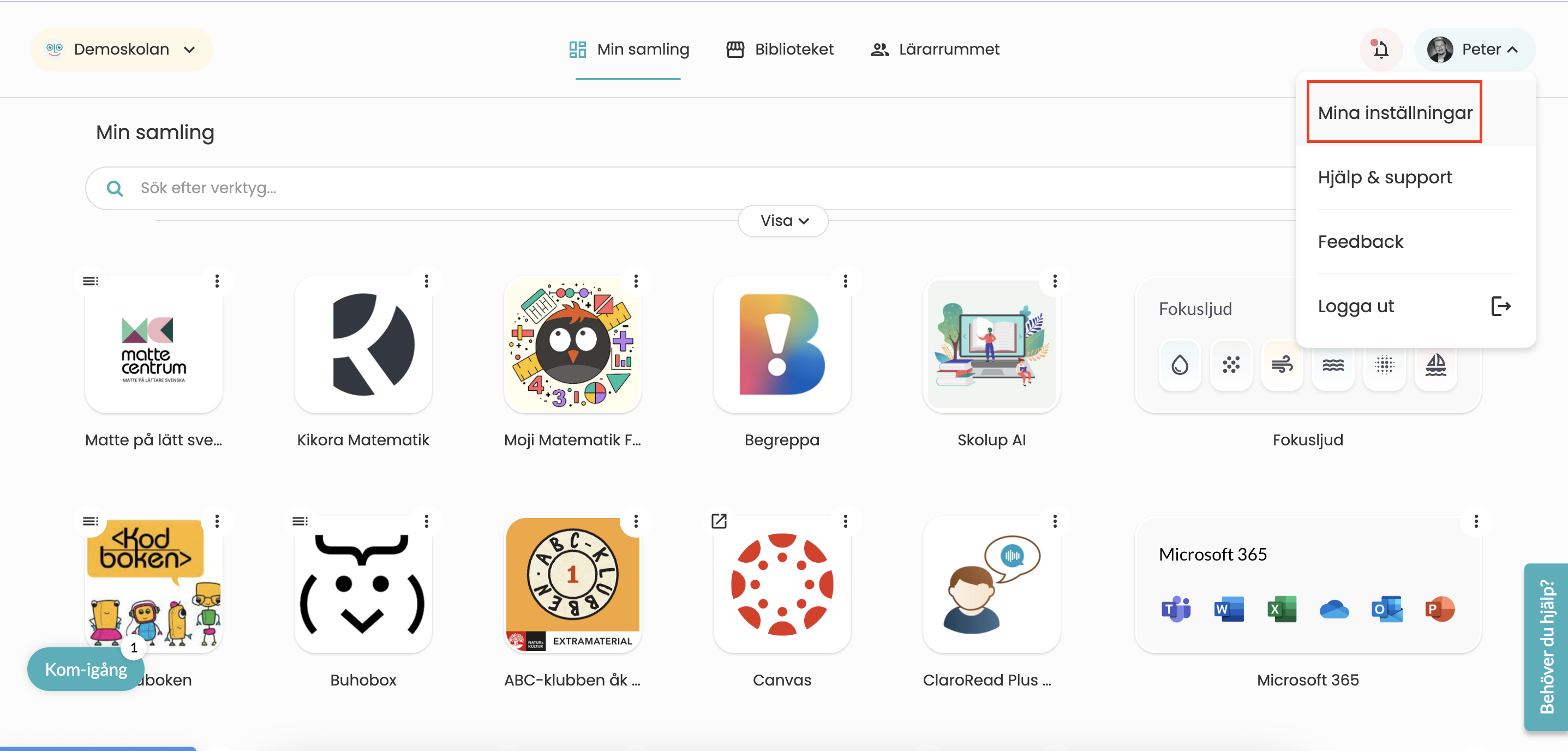
Task: Expand the Peter user profile dropdown
Action: tap(1475, 48)
